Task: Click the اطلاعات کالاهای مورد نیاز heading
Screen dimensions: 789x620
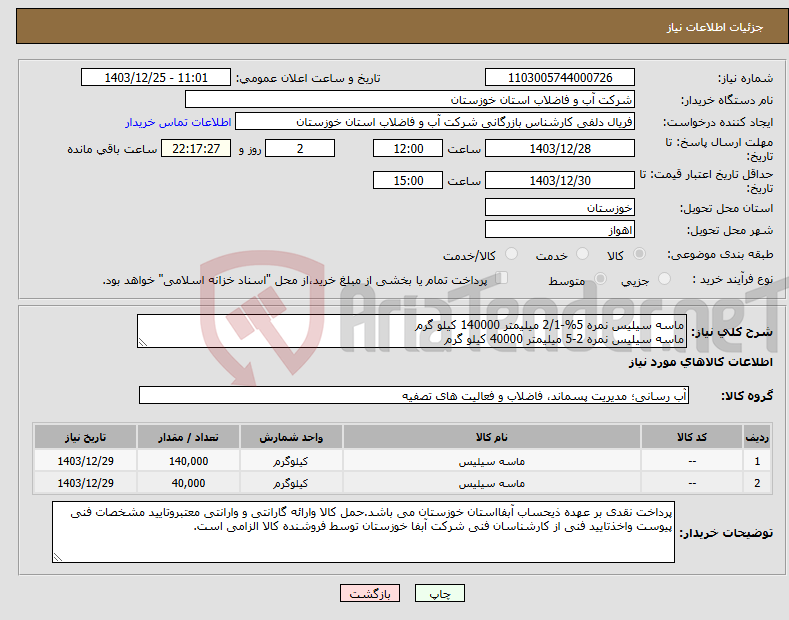Action: [700, 362]
